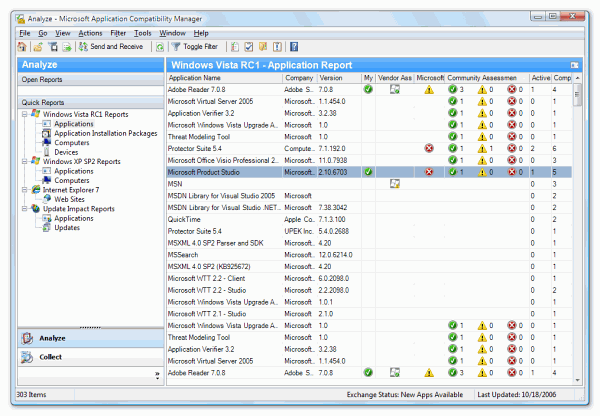
Task: Open the Filter menu
Action: point(118,33)
